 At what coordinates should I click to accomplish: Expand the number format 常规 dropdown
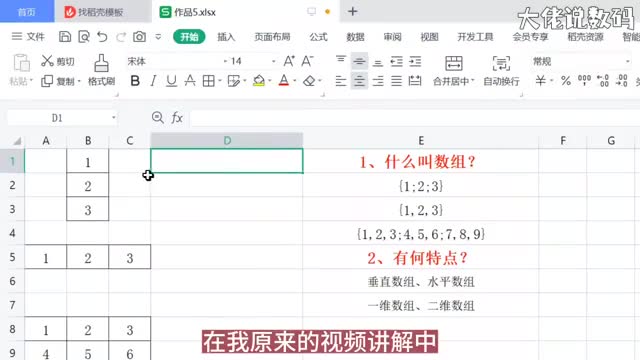(628, 61)
